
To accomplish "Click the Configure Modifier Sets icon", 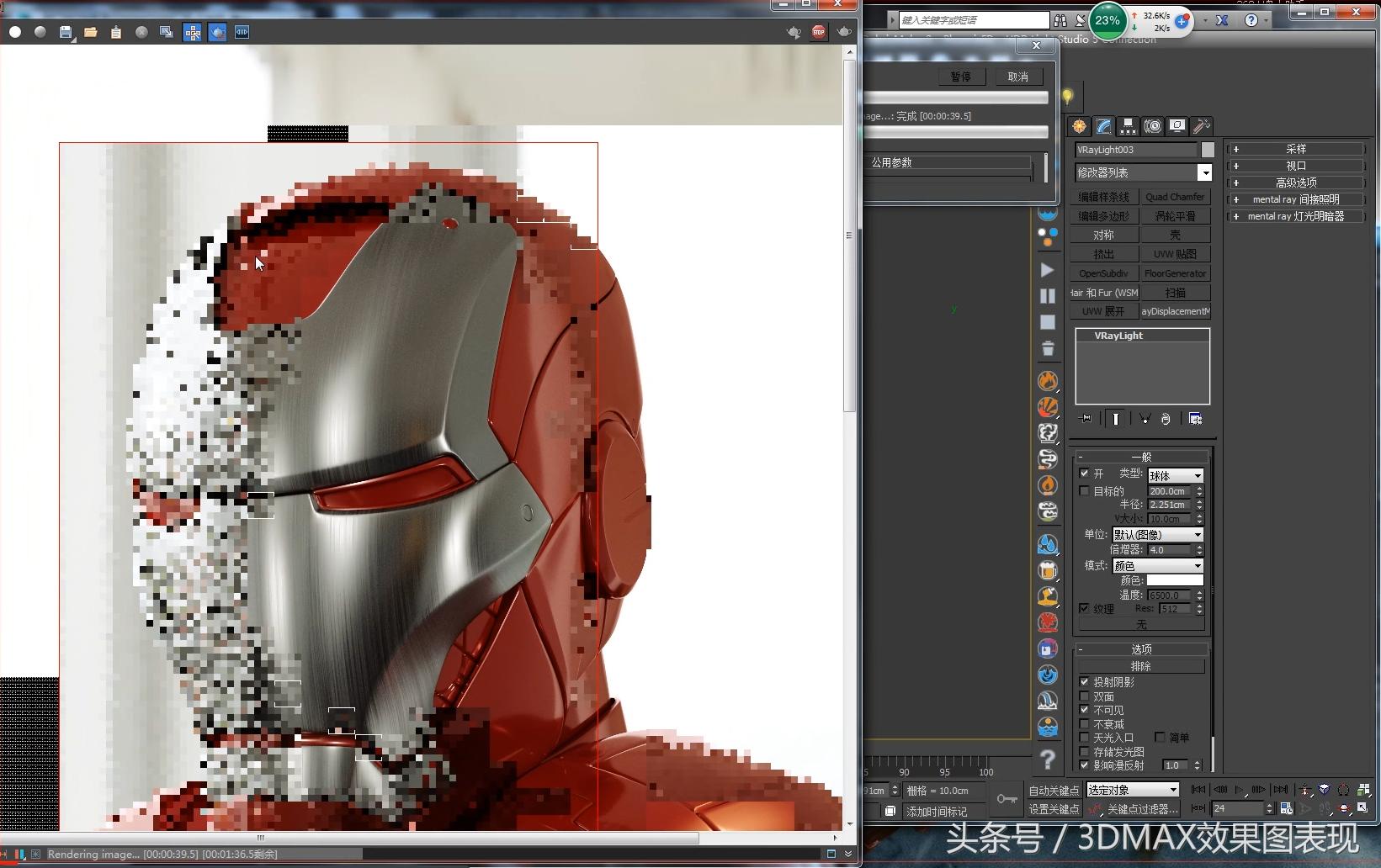I will pyautogui.click(x=1195, y=419).
